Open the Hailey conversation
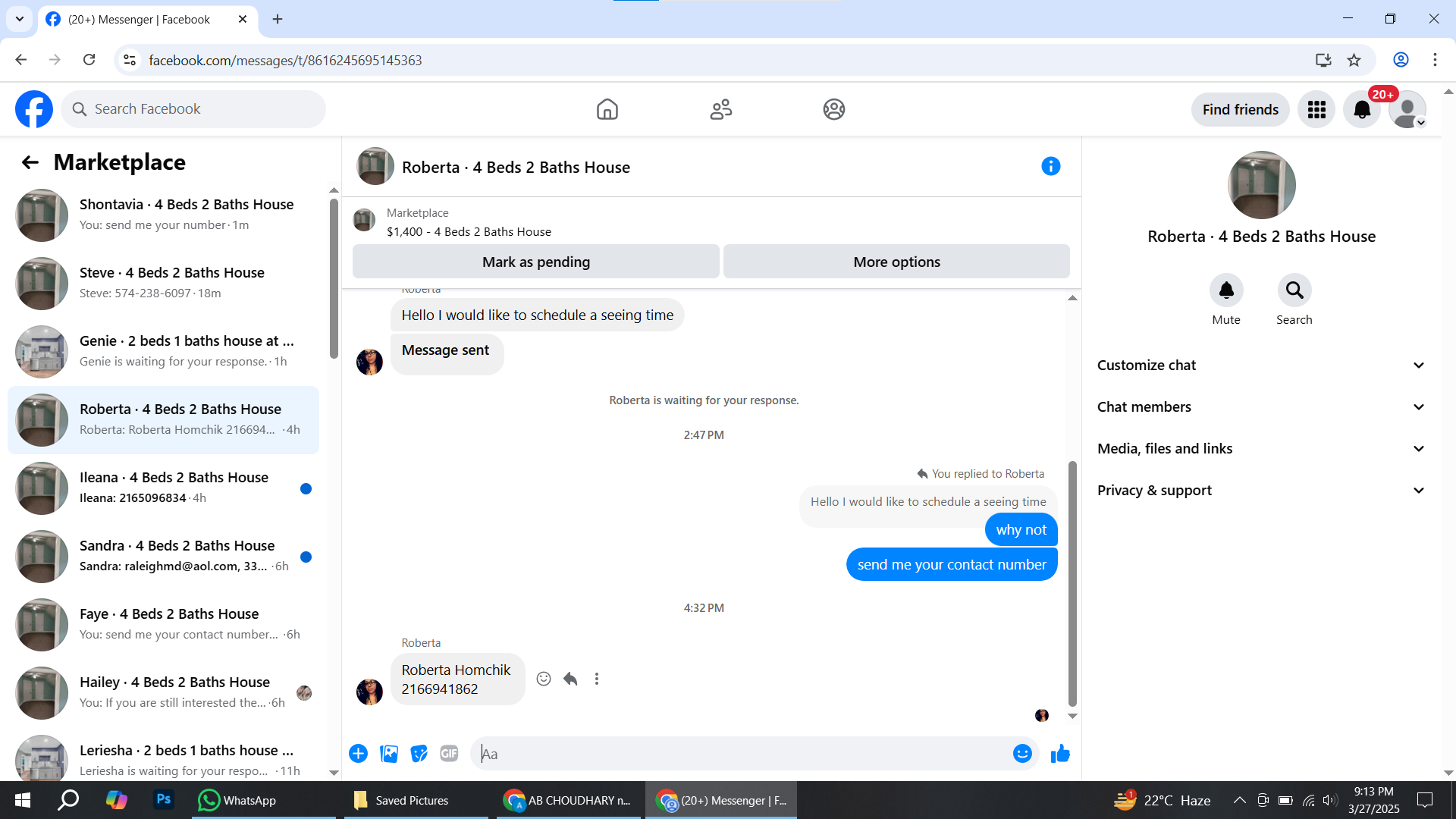 coord(163,693)
